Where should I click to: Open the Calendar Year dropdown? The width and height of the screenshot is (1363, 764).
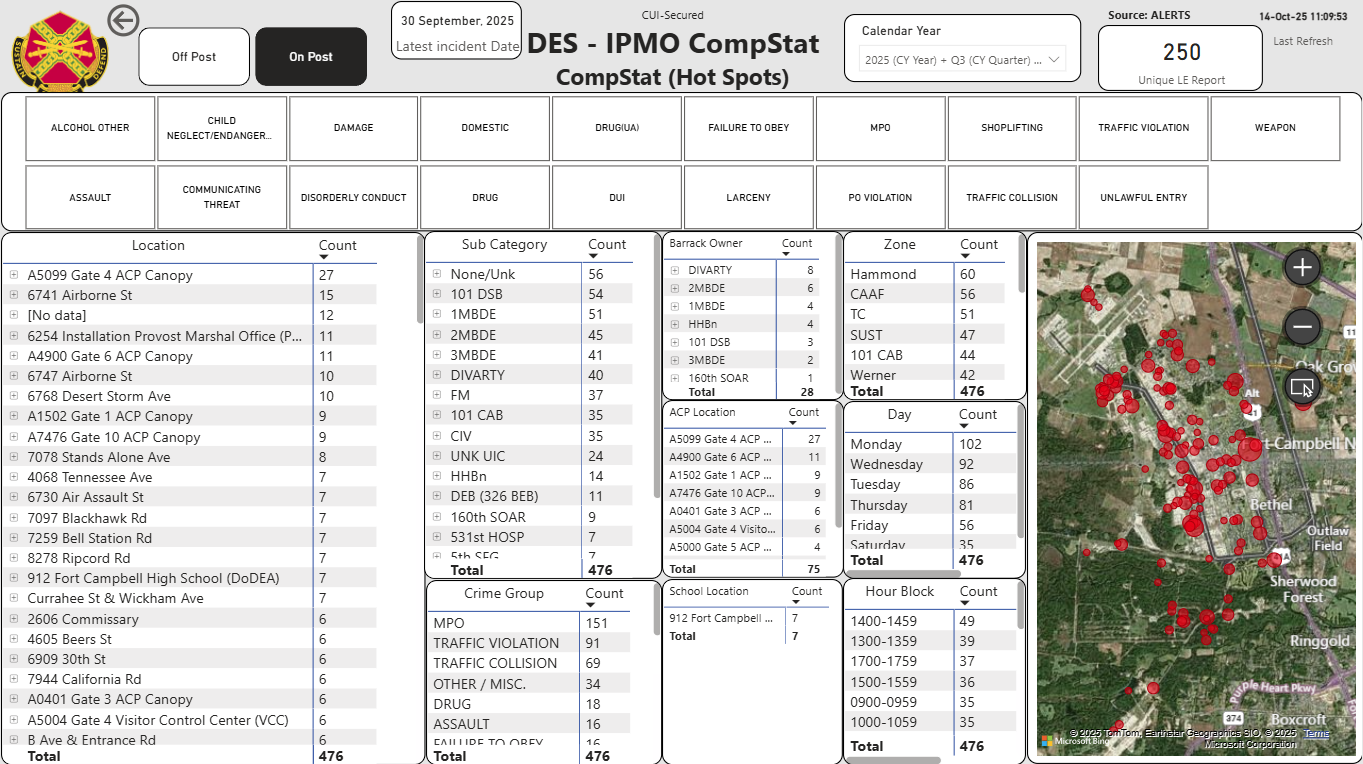tap(962, 60)
